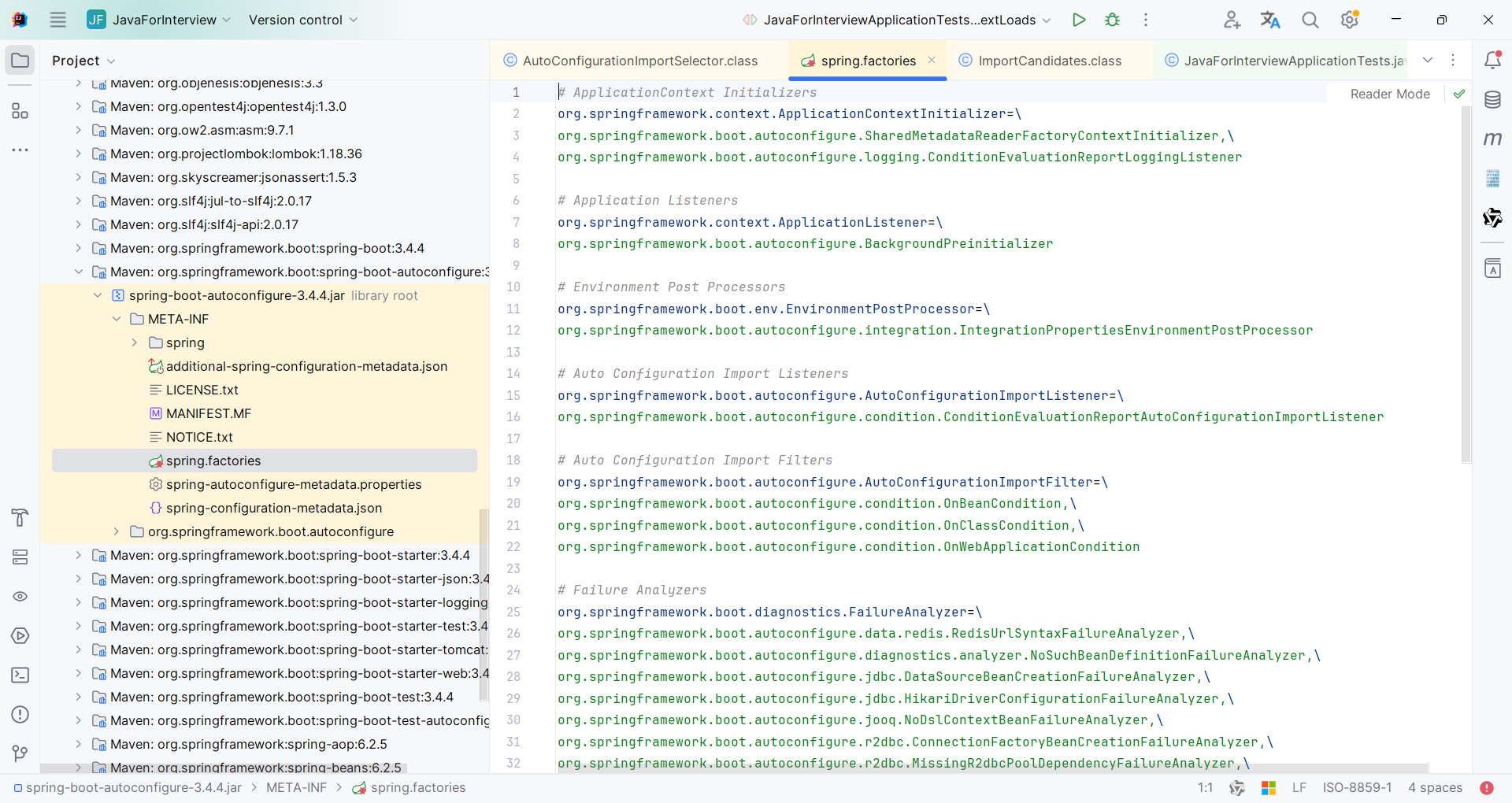The image size is (1512, 803).
Task: Click META-INF breadcrumb in status bar
Action: coord(296,788)
